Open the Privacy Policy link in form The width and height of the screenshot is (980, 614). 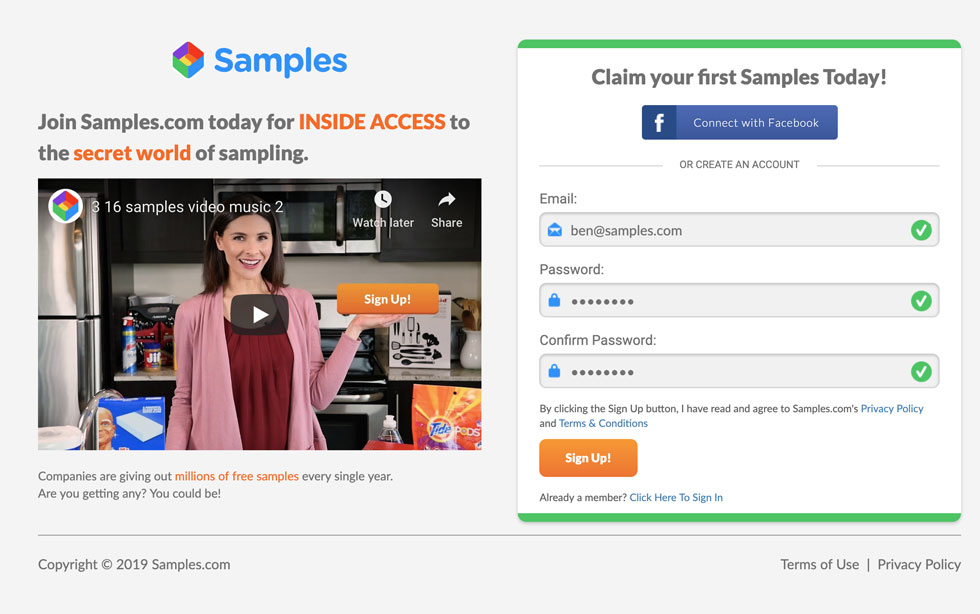[892, 408]
